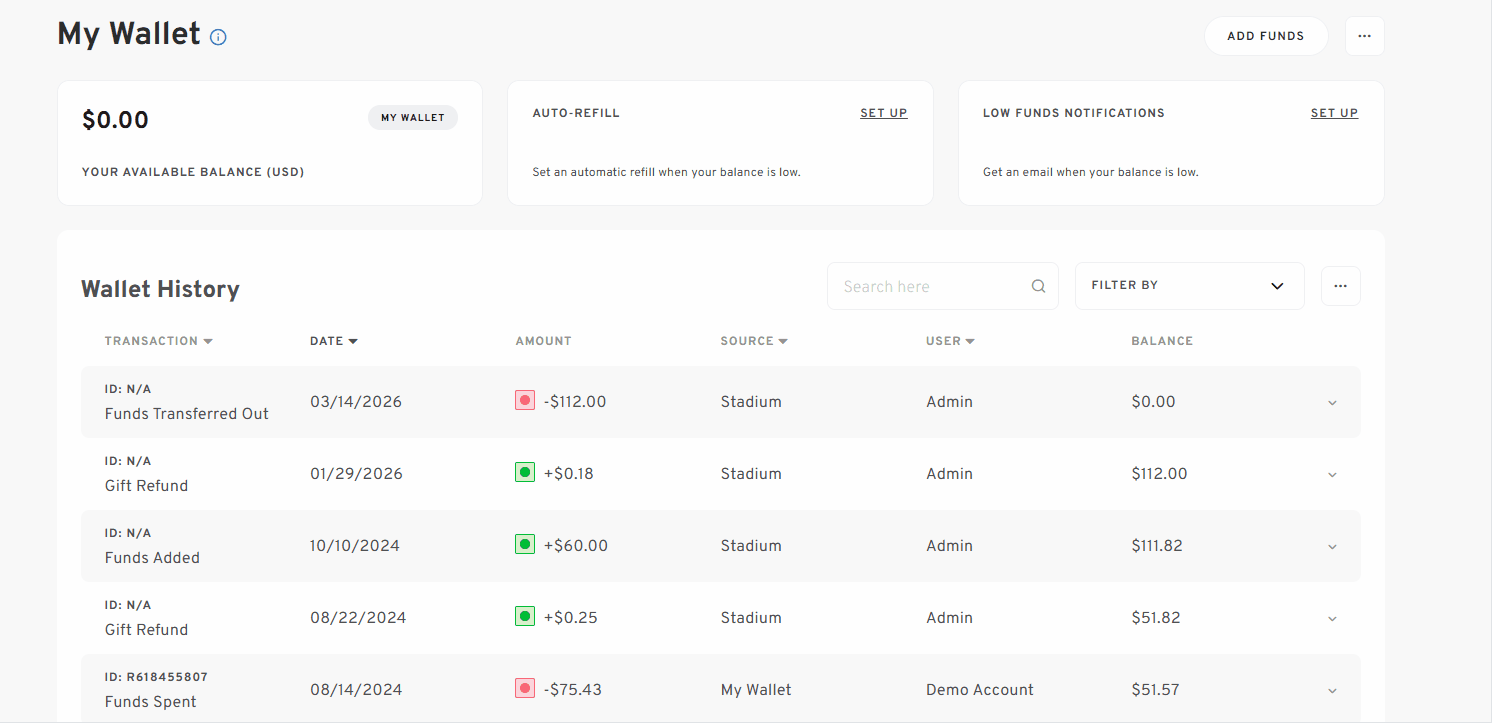Expand the Funds Transferred Out row
1492x723 pixels.
[1332, 403]
